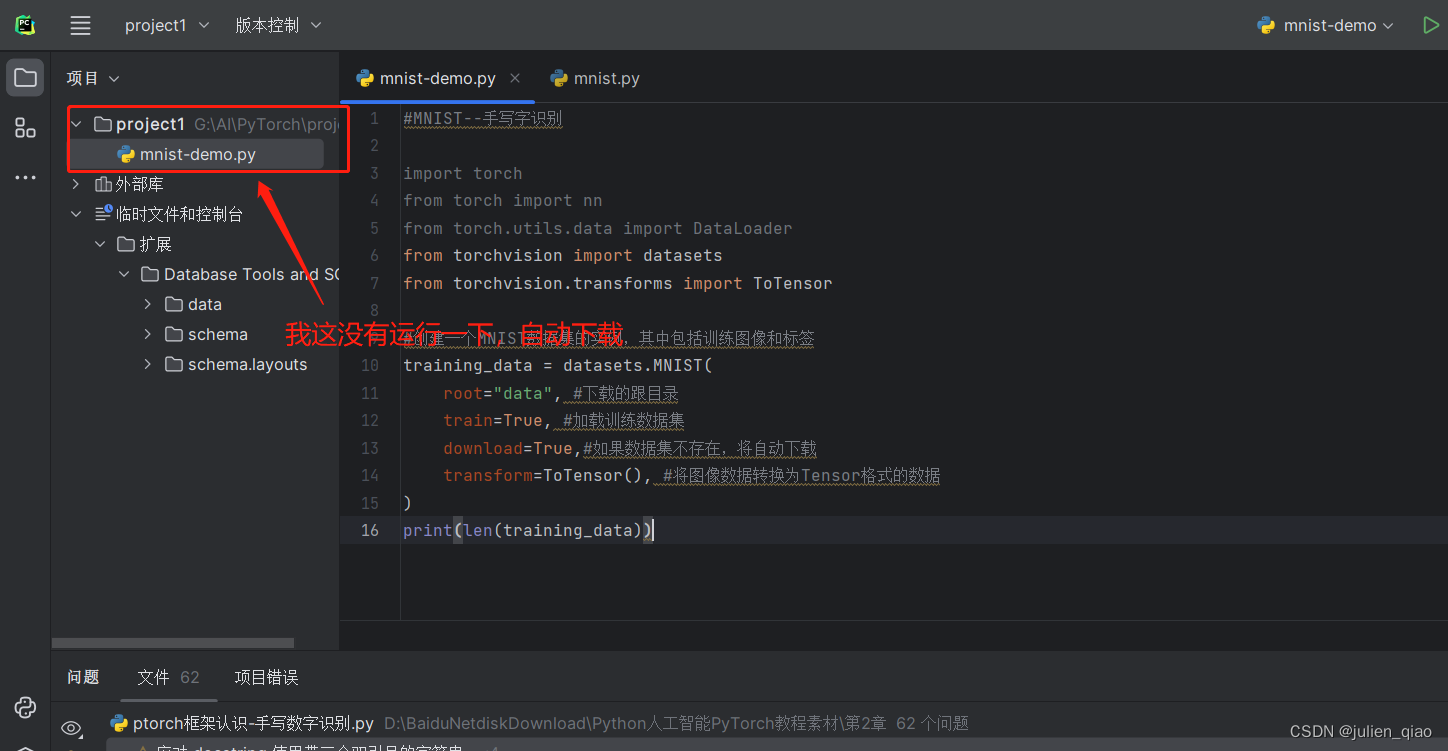Select the 扩展 folder item
Image resolution: width=1448 pixels, height=751 pixels.
[x=145, y=244]
